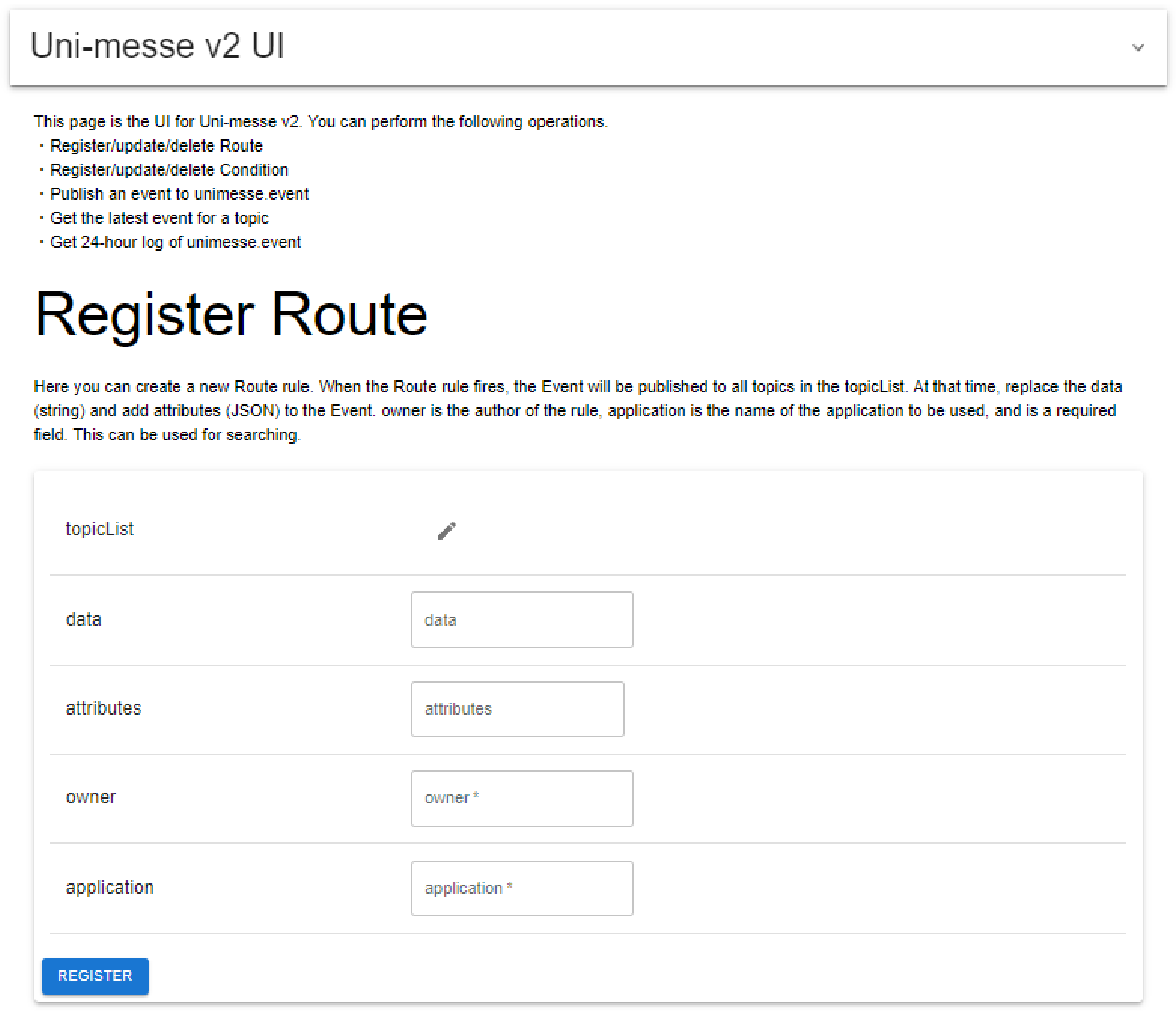The height and width of the screenshot is (1011, 1176).
Task: Click the Register Route heading
Action: pos(231,315)
